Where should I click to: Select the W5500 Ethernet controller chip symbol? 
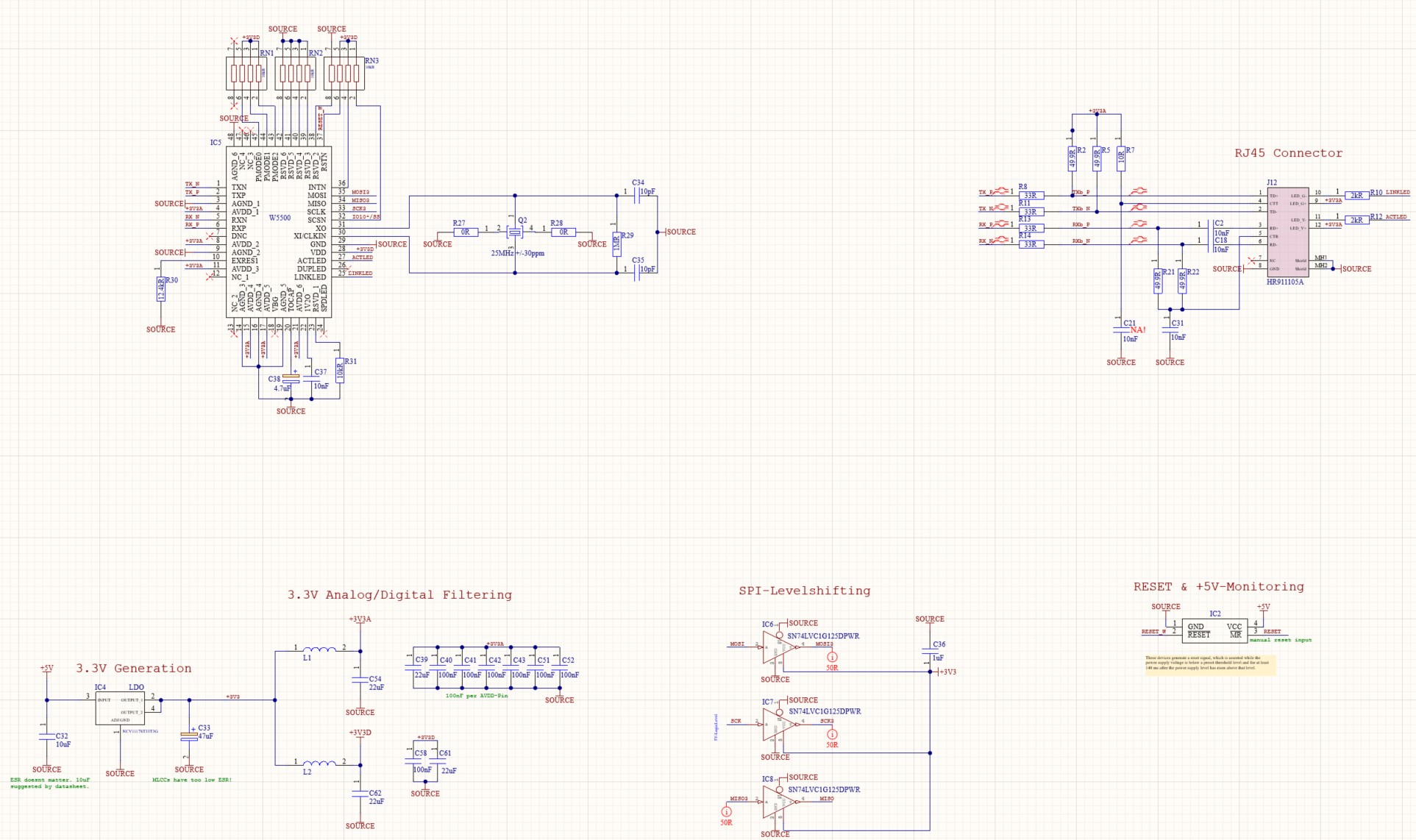click(x=279, y=232)
